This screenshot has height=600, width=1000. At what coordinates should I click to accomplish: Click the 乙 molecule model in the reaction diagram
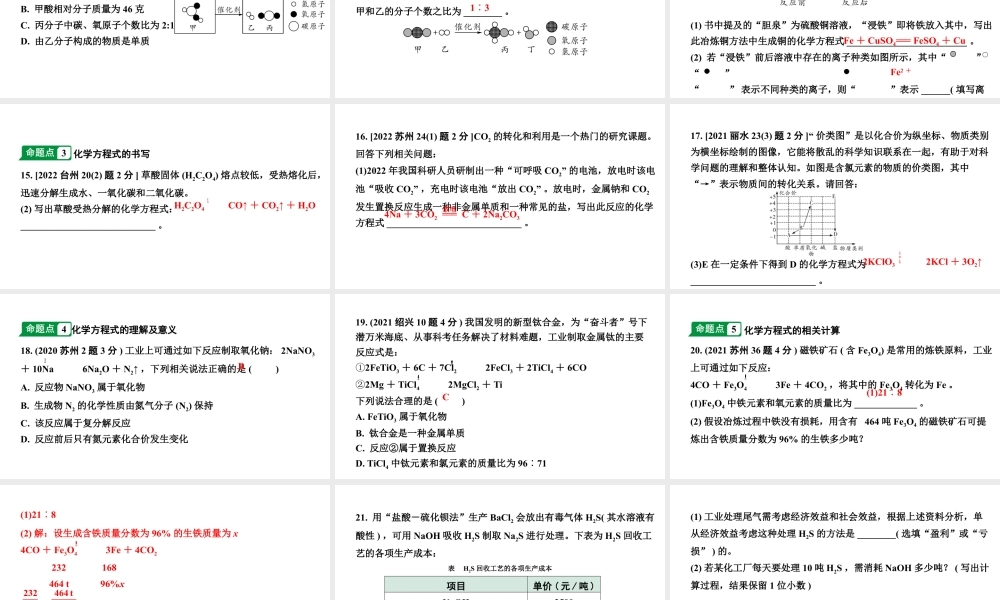click(445, 32)
